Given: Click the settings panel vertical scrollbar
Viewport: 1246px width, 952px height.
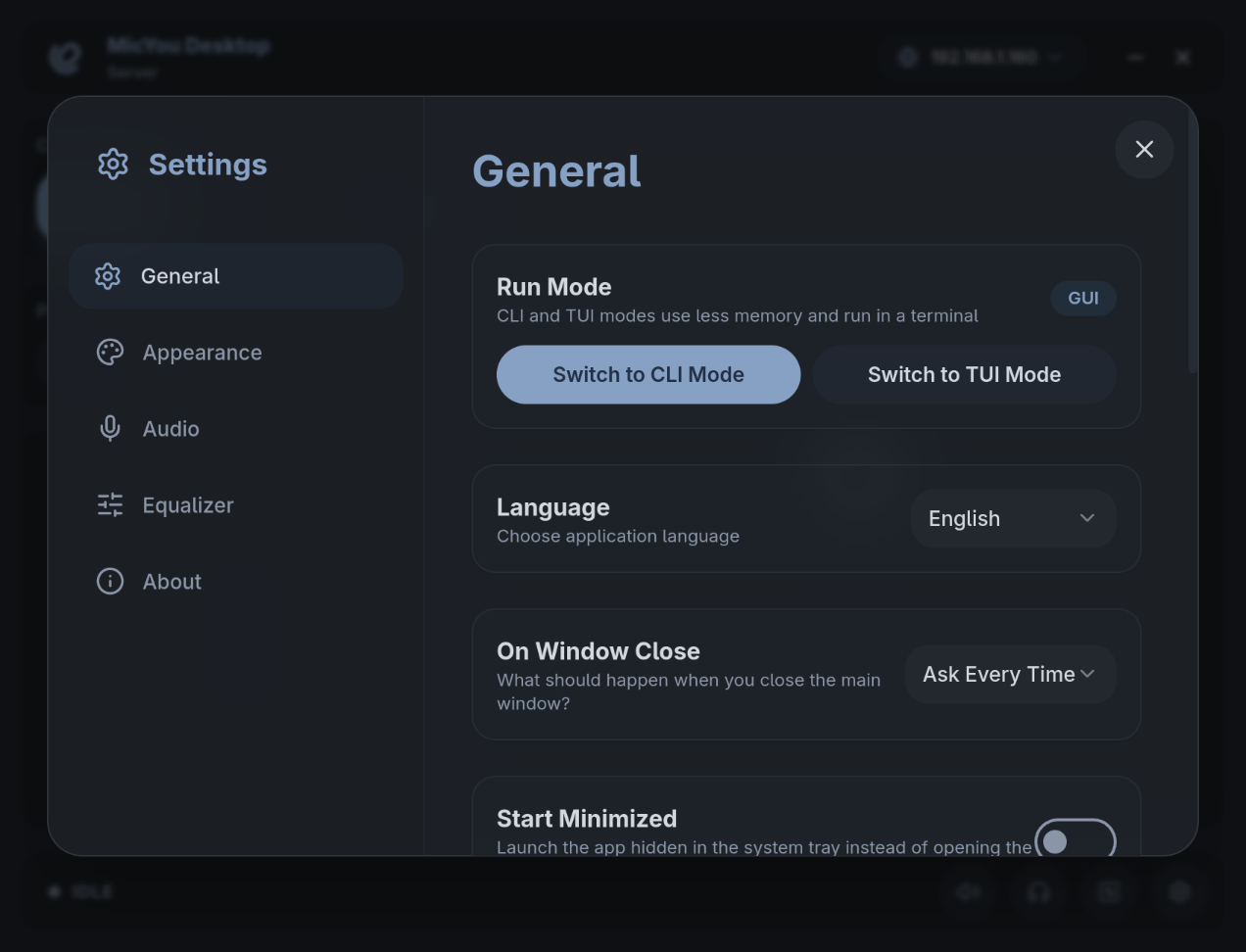Looking at the screenshot, I should (x=1192, y=240).
